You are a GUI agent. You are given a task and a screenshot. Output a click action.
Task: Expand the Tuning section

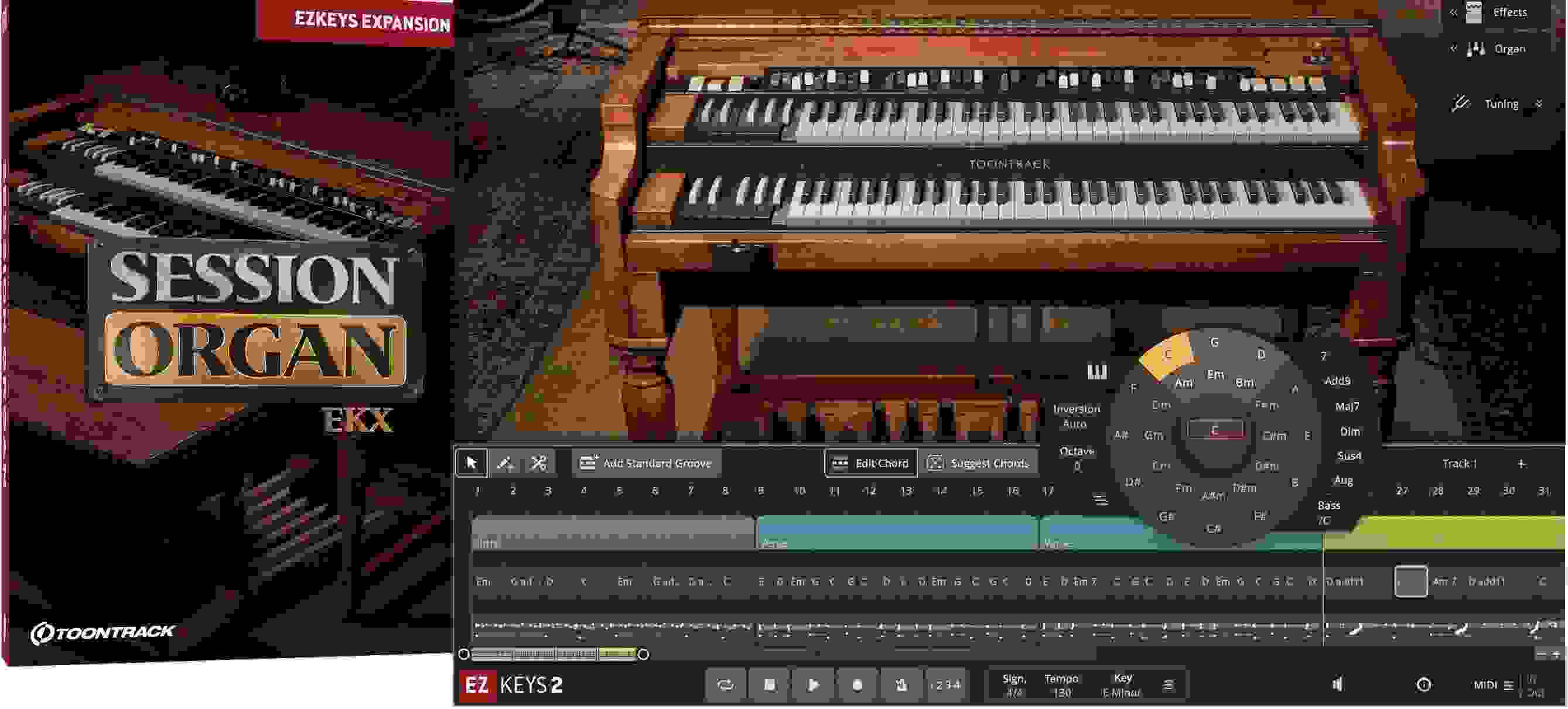(1540, 104)
